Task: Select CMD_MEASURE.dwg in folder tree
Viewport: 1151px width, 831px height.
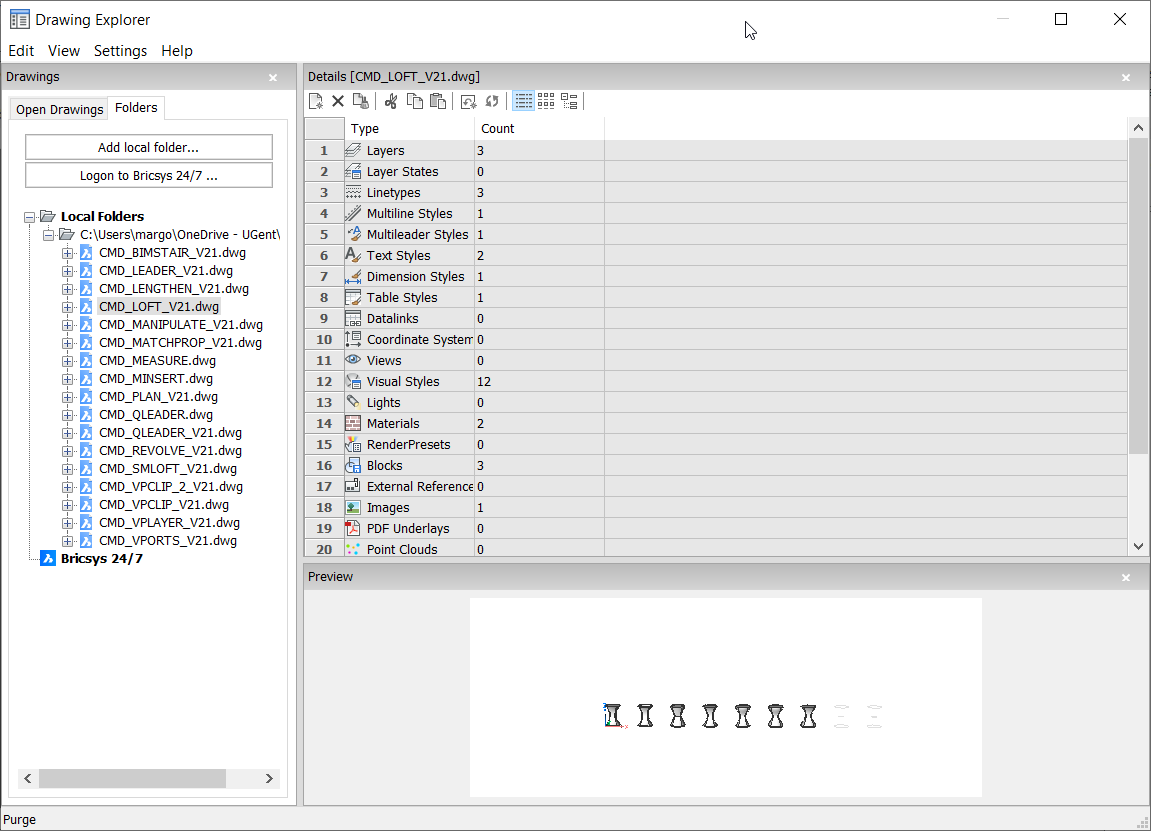Action: tap(157, 361)
